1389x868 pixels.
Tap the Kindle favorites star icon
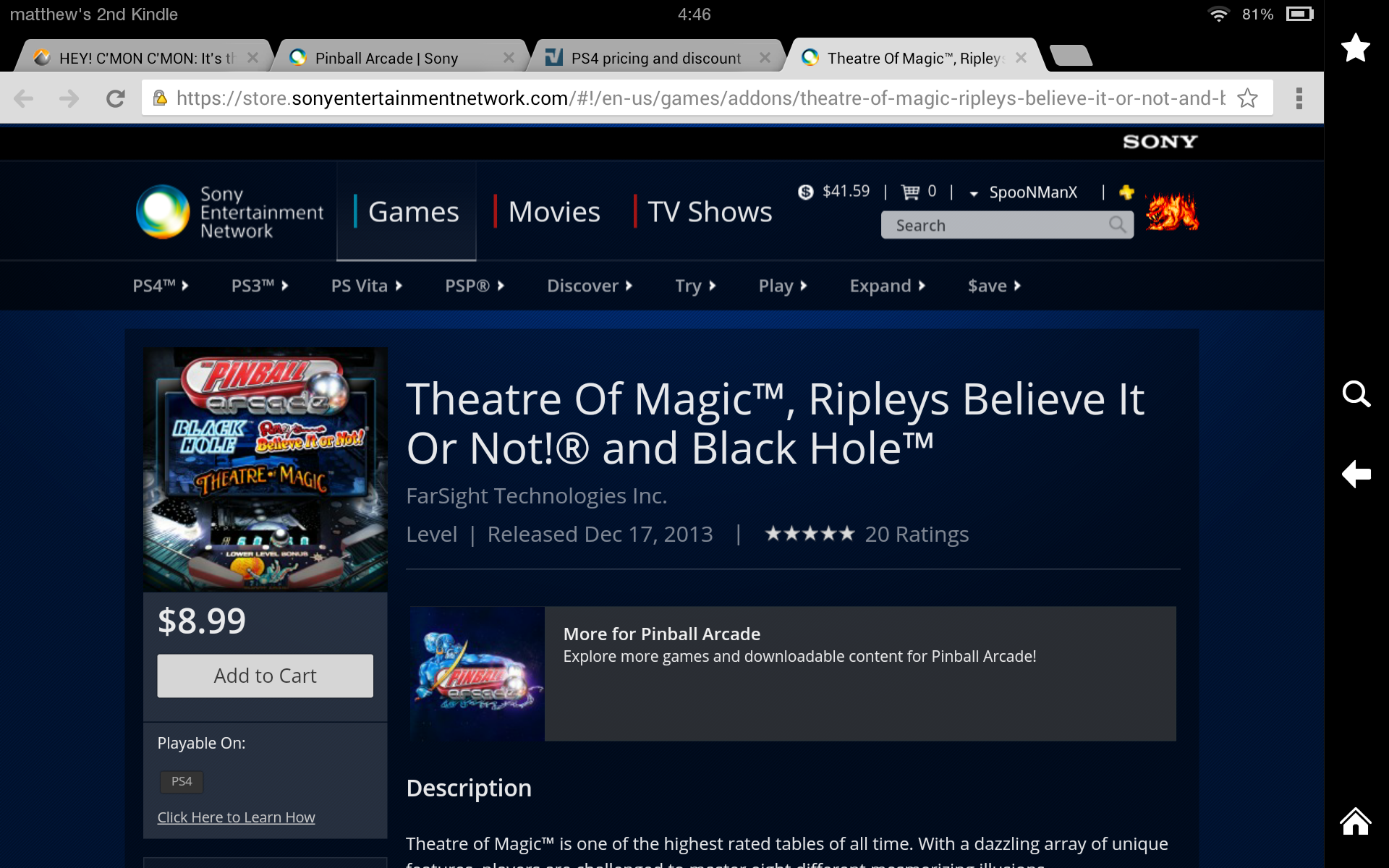[x=1355, y=48]
